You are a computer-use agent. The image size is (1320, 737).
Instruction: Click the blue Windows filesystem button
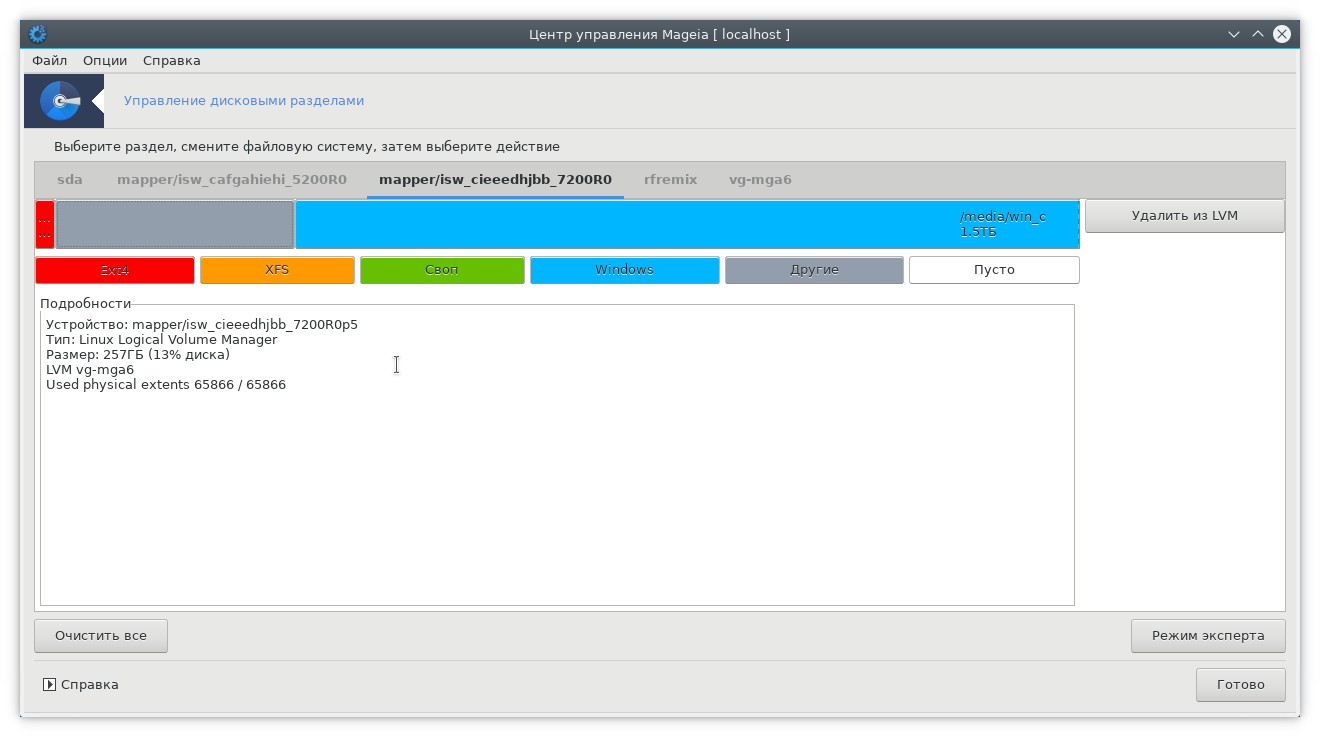click(625, 270)
